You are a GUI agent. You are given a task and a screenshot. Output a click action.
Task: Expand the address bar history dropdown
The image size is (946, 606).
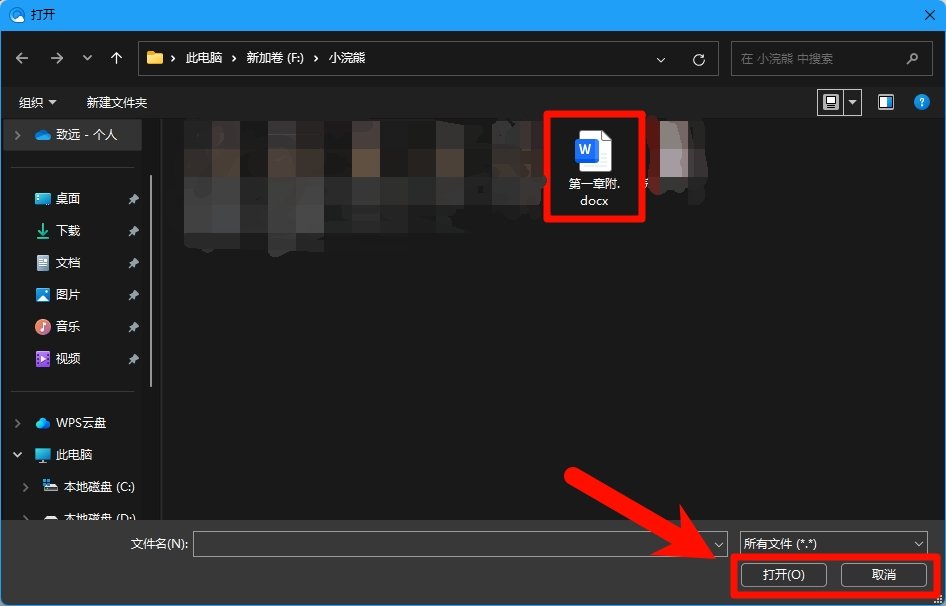[661, 59]
